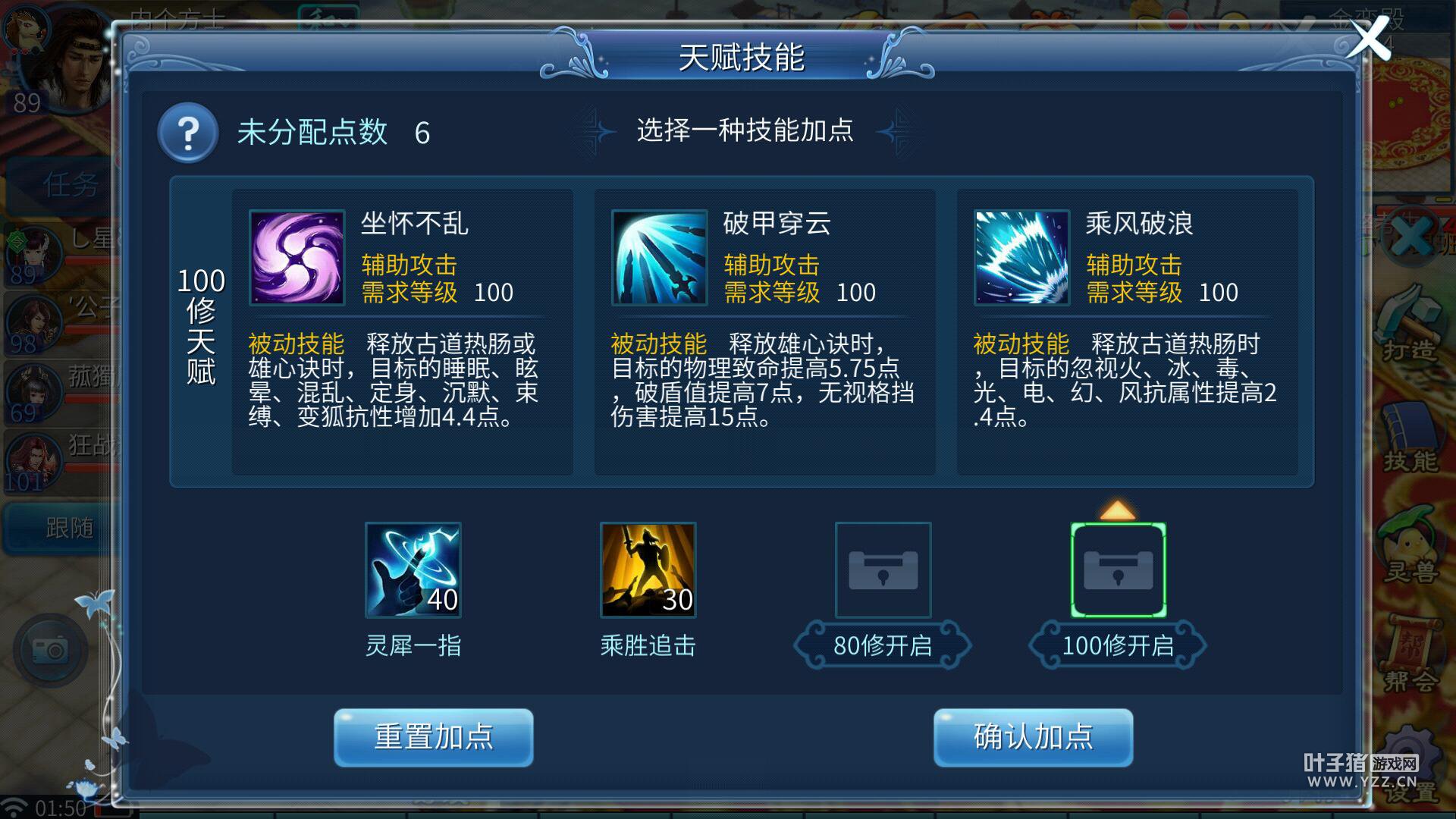This screenshot has height=819, width=1456.
Task: Open the question mark help icon
Action: pyautogui.click(x=188, y=133)
